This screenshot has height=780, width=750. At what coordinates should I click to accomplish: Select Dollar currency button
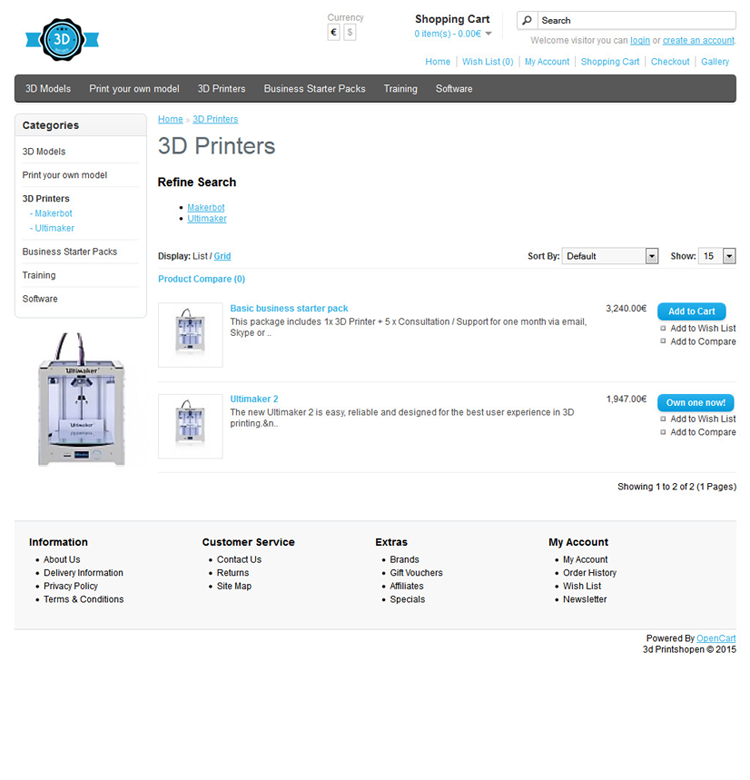[x=350, y=33]
